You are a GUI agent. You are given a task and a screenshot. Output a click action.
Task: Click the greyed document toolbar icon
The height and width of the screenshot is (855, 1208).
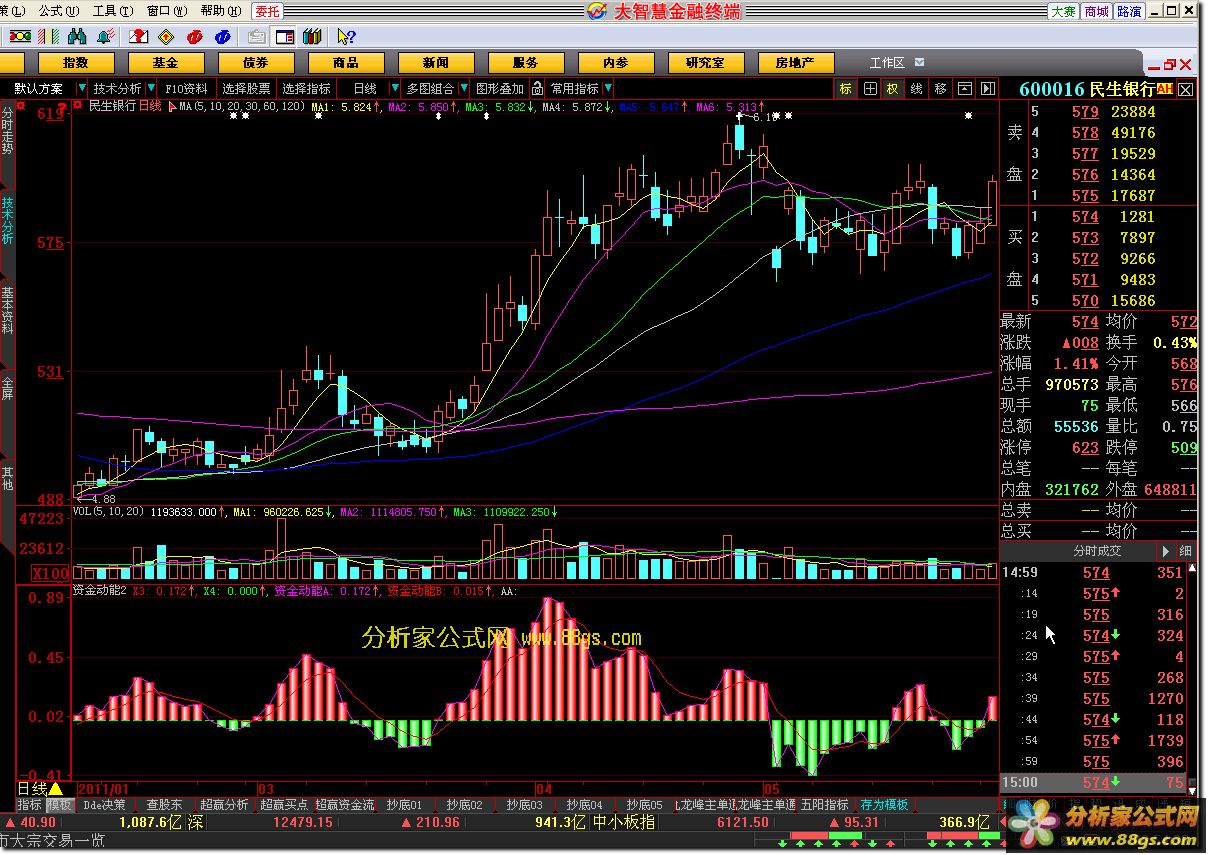(x=257, y=37)
